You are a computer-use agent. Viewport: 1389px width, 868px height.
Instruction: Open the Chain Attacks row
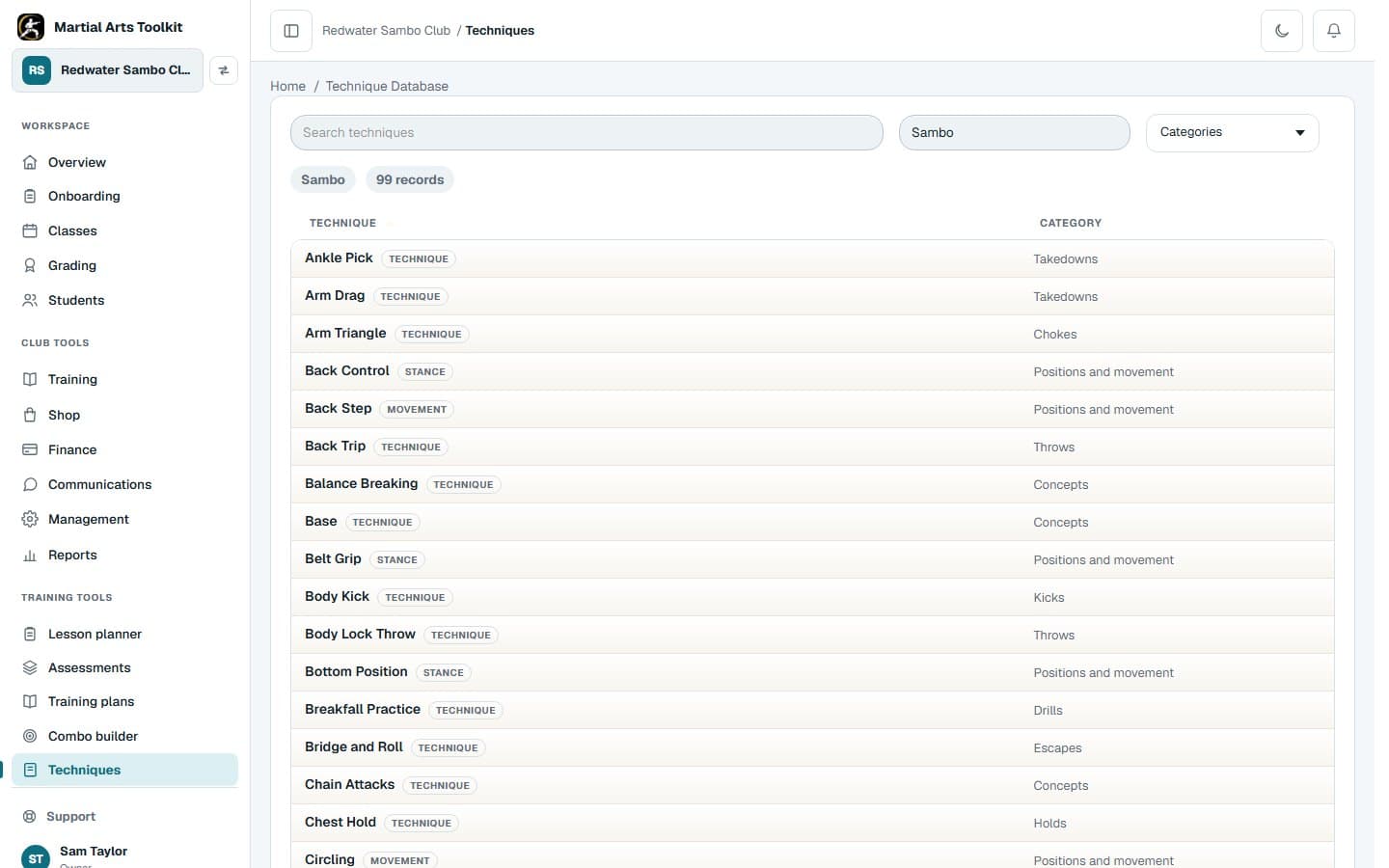(x=812, y=785)
